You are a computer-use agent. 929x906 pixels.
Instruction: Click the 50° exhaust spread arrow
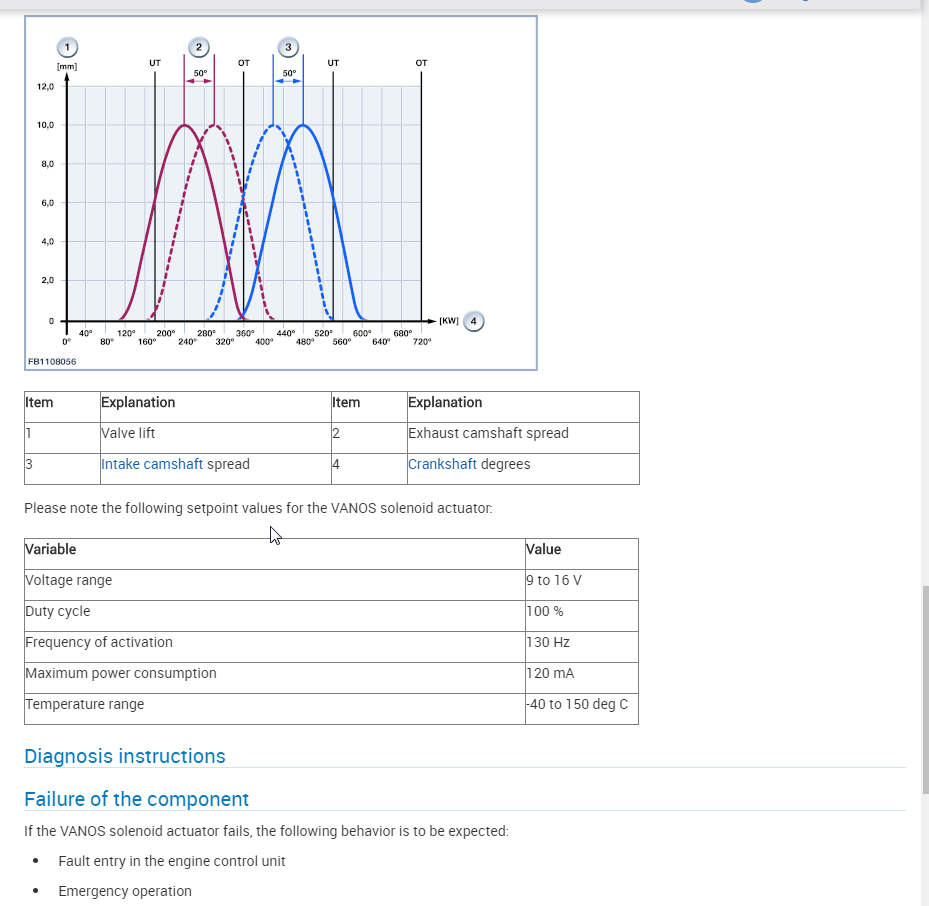[x=199, y=82]
